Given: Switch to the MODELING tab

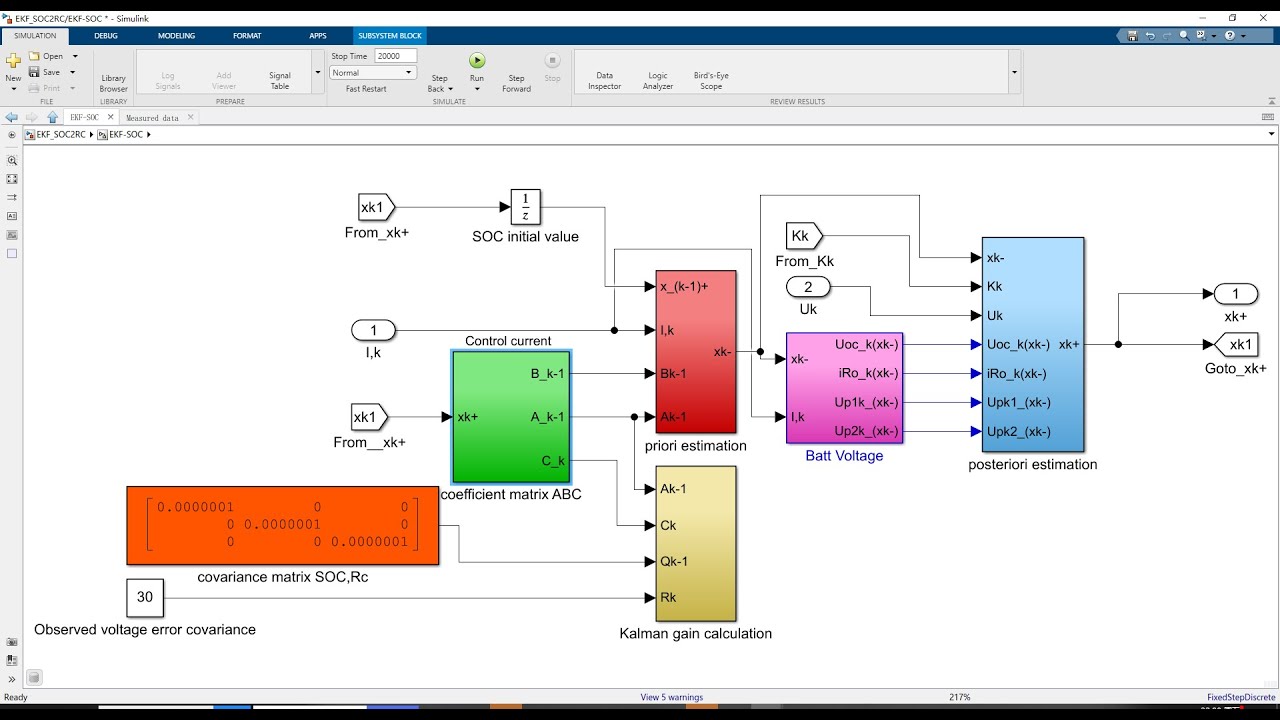Looking at the screenshot, I should (177, 35).
